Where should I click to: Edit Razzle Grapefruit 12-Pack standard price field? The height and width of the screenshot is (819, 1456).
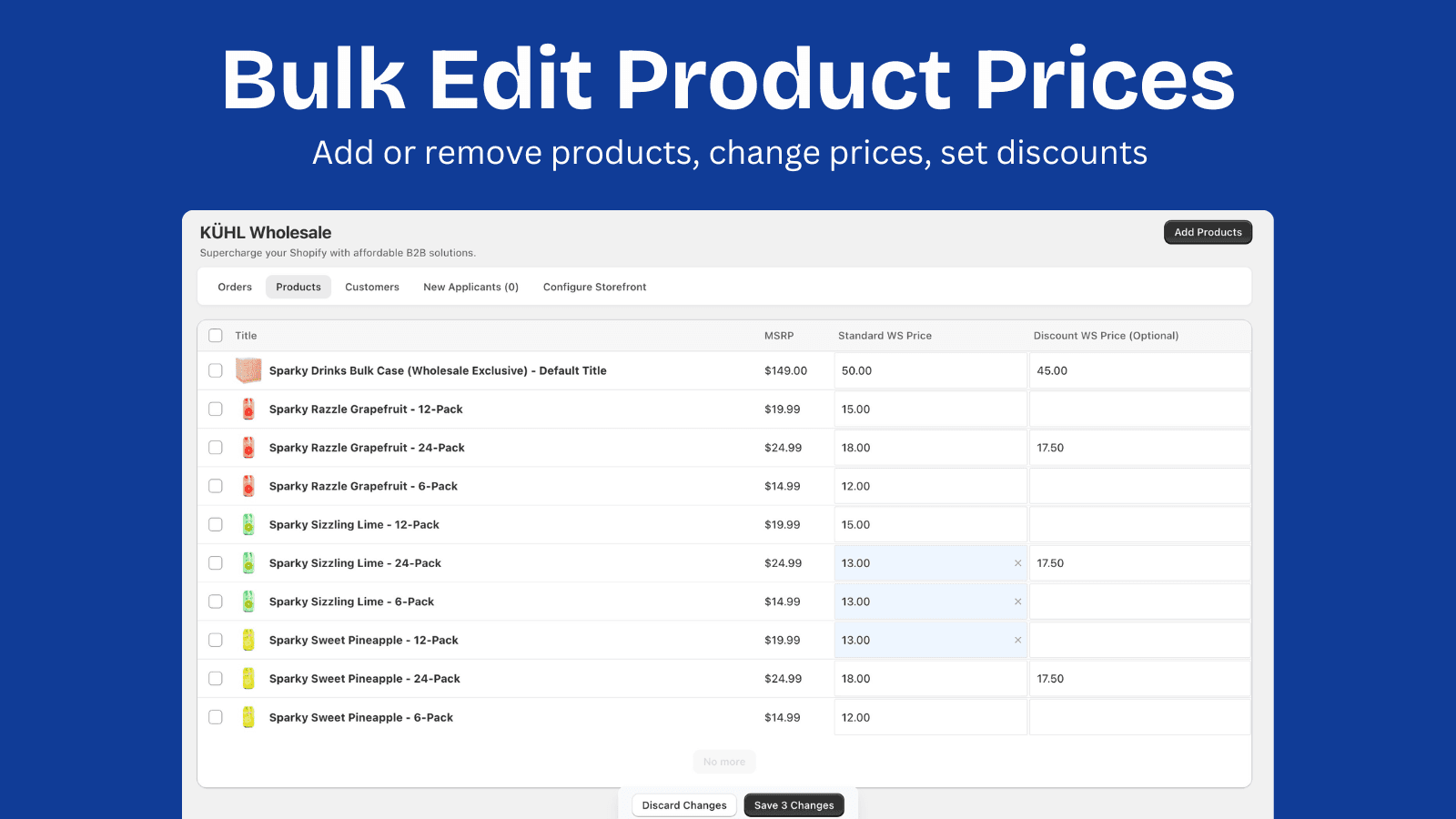(930, 409)
